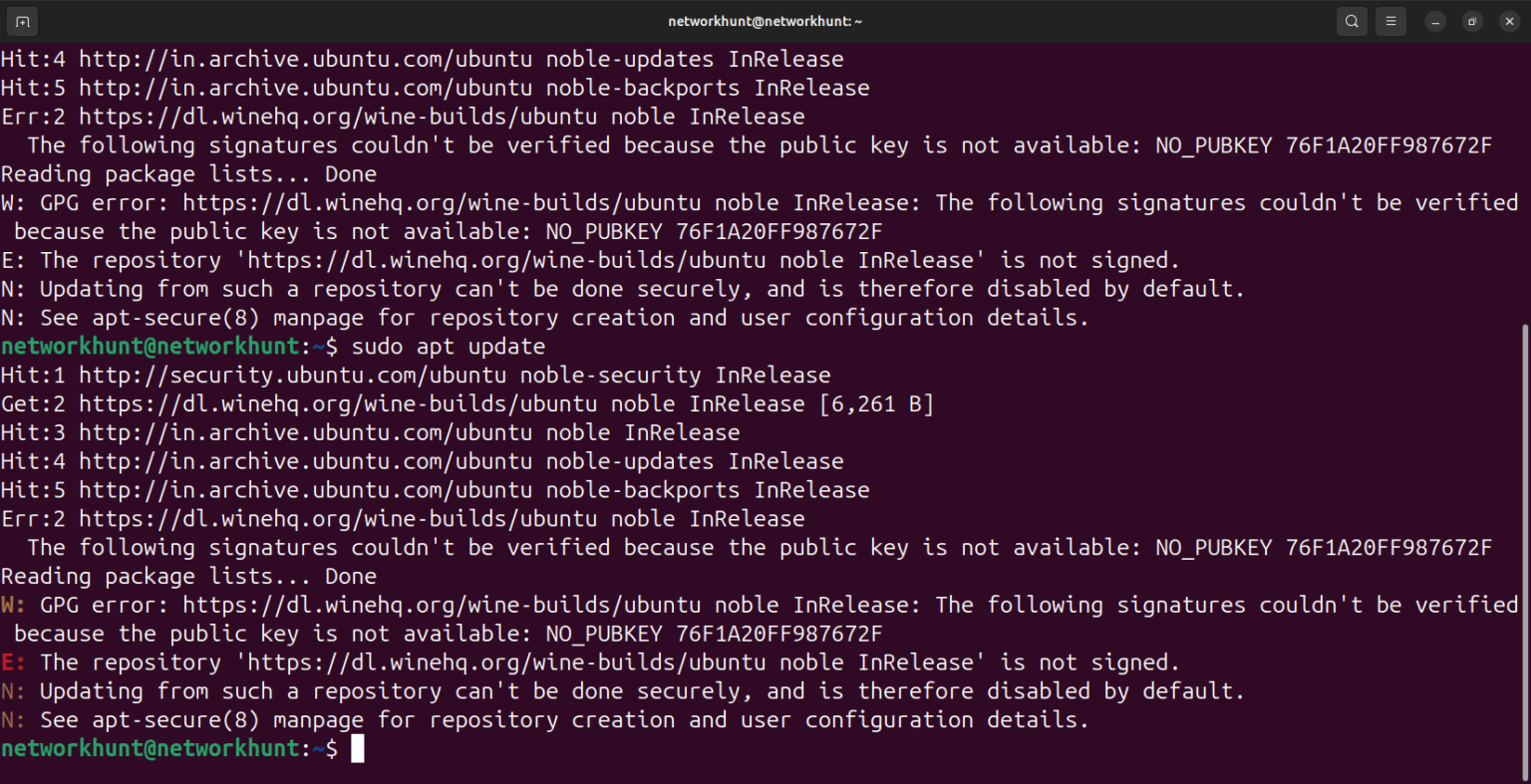The image size is (1531, 784).
Task: Click the NO_PUBKEY error key text
Action: click(x=1323, y=547)
